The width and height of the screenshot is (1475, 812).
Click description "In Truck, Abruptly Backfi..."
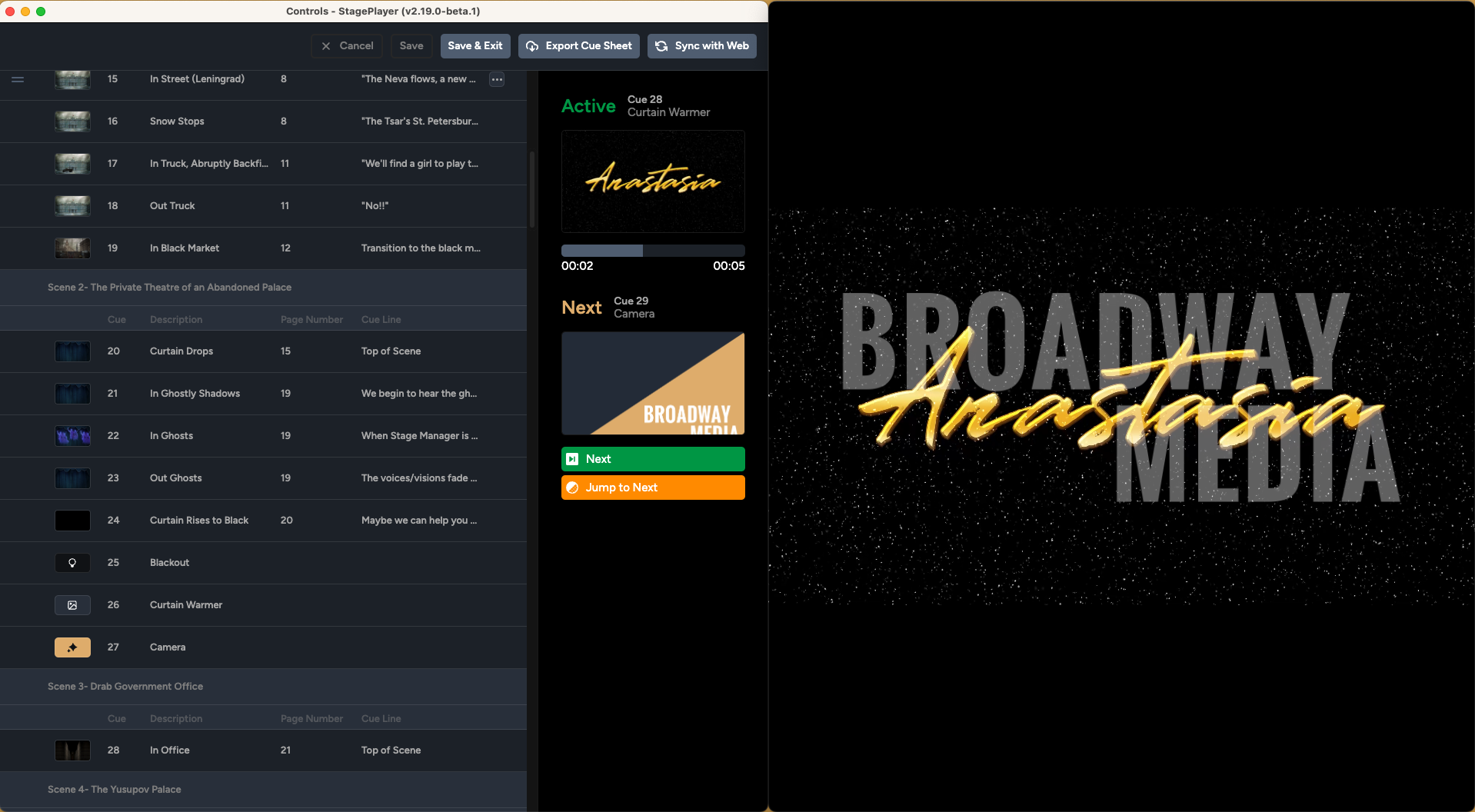coord(209,164)
